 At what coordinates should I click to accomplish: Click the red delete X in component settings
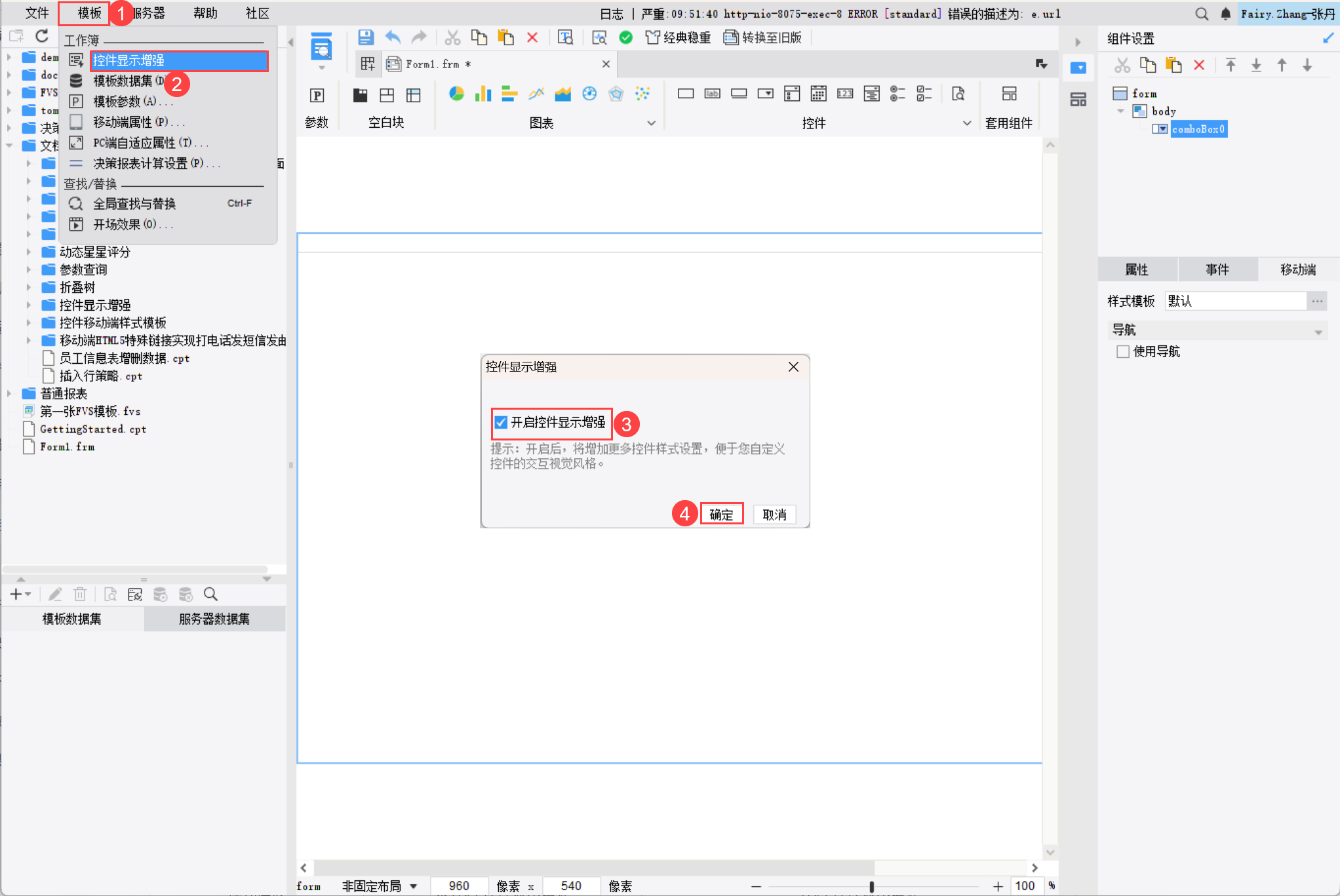[x=1199, y=65]
